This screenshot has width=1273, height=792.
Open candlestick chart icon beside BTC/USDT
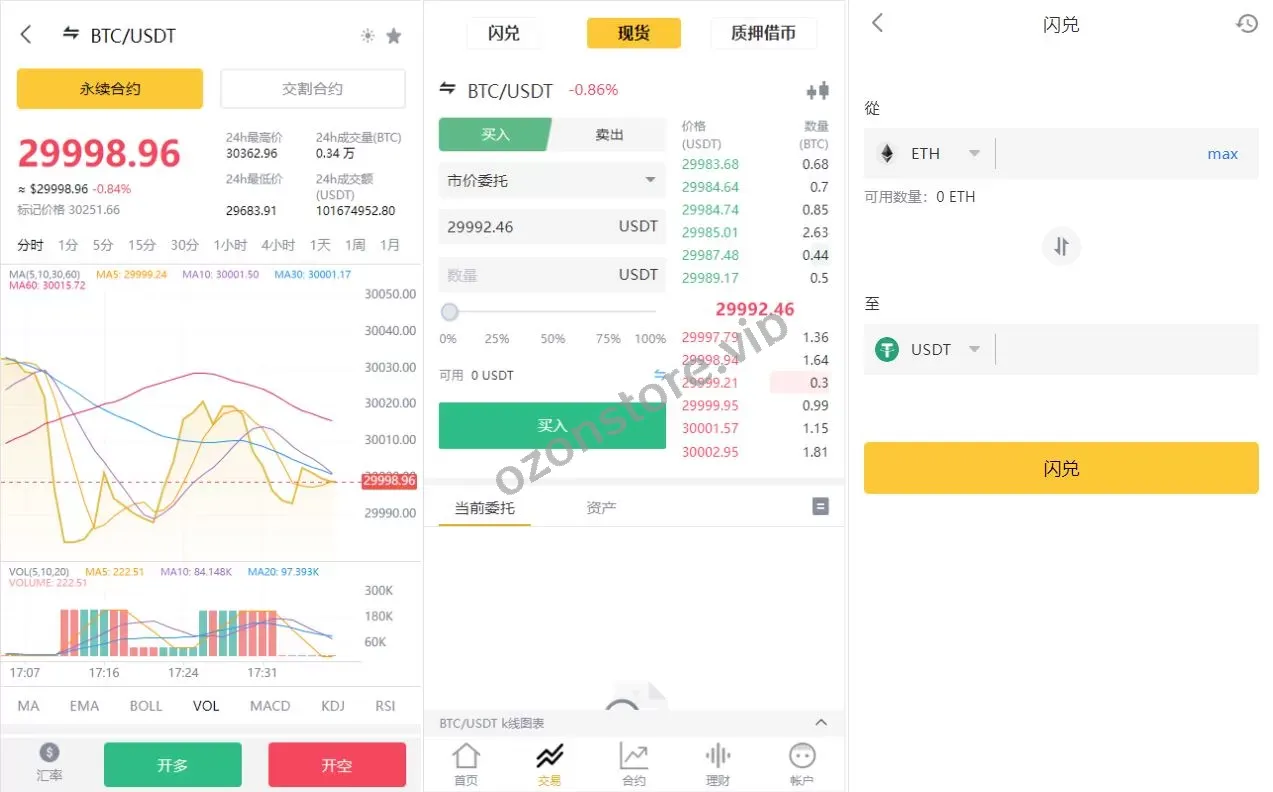(x=818, y=91)
